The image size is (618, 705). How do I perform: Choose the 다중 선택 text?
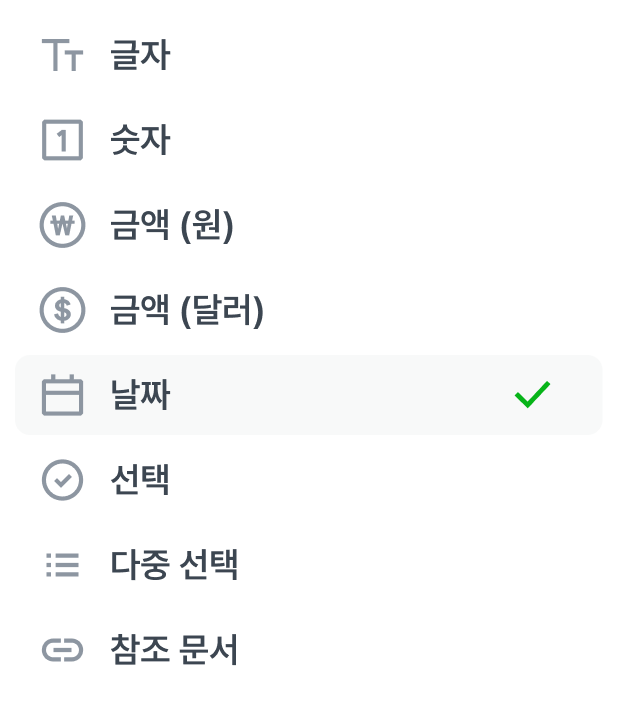coord(174,566)
